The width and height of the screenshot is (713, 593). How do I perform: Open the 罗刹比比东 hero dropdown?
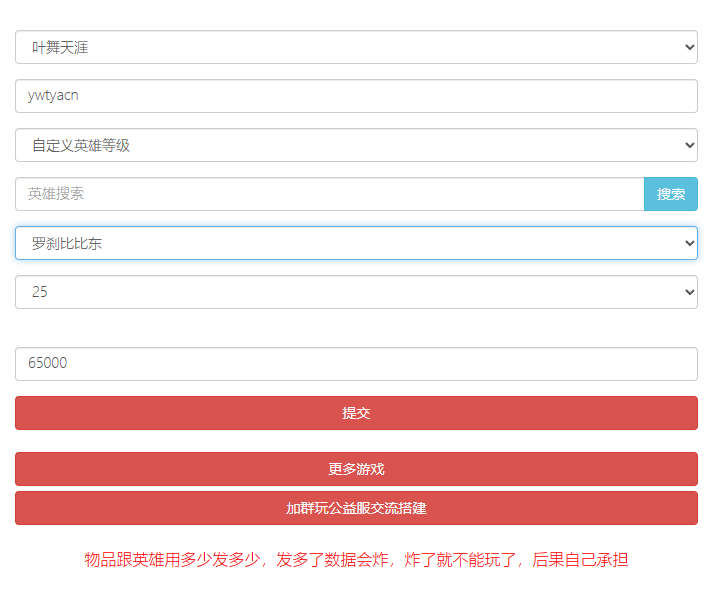[356, 243]
